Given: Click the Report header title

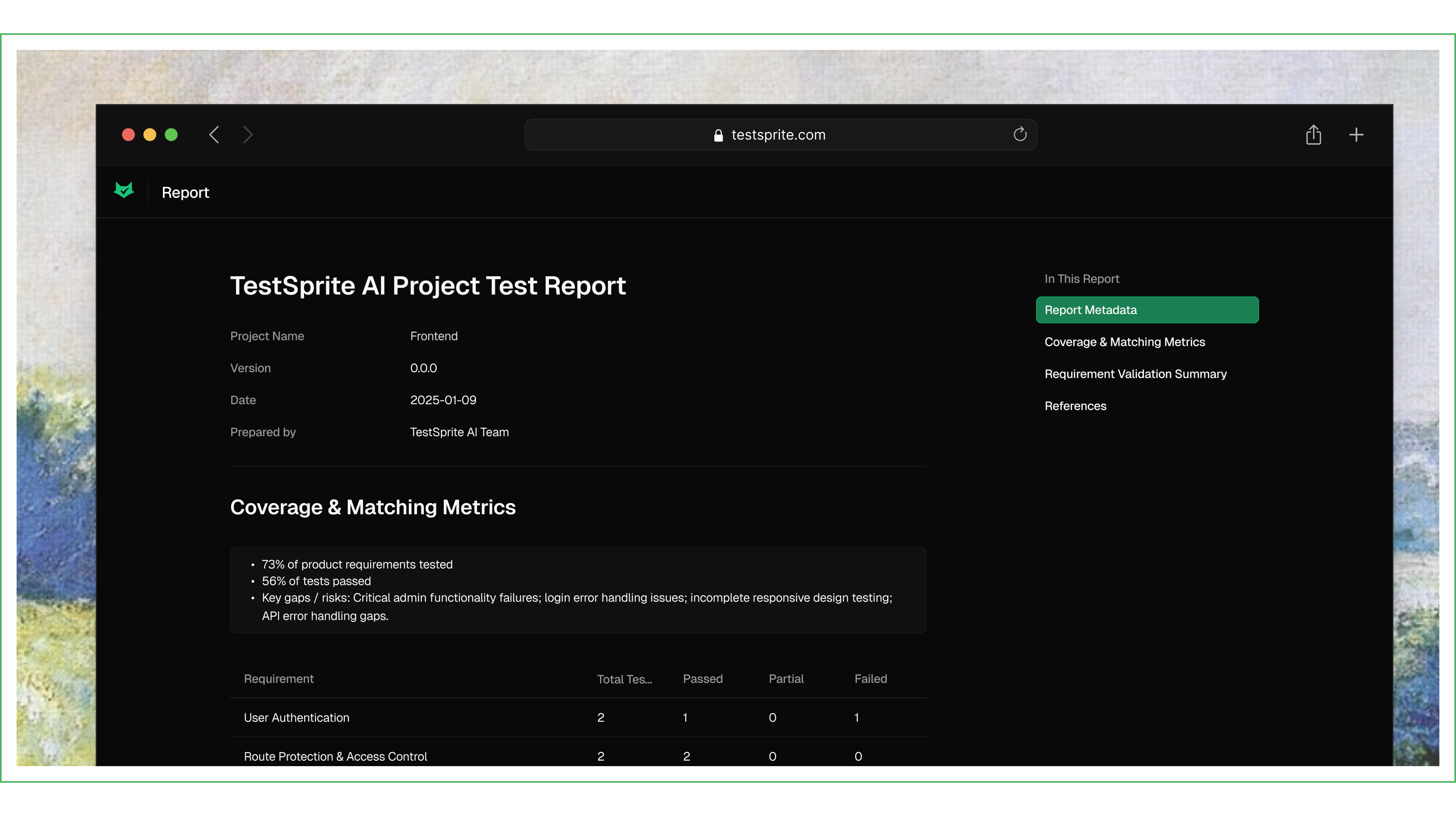Looking at the screenshot, I should (x=185, y=193).
